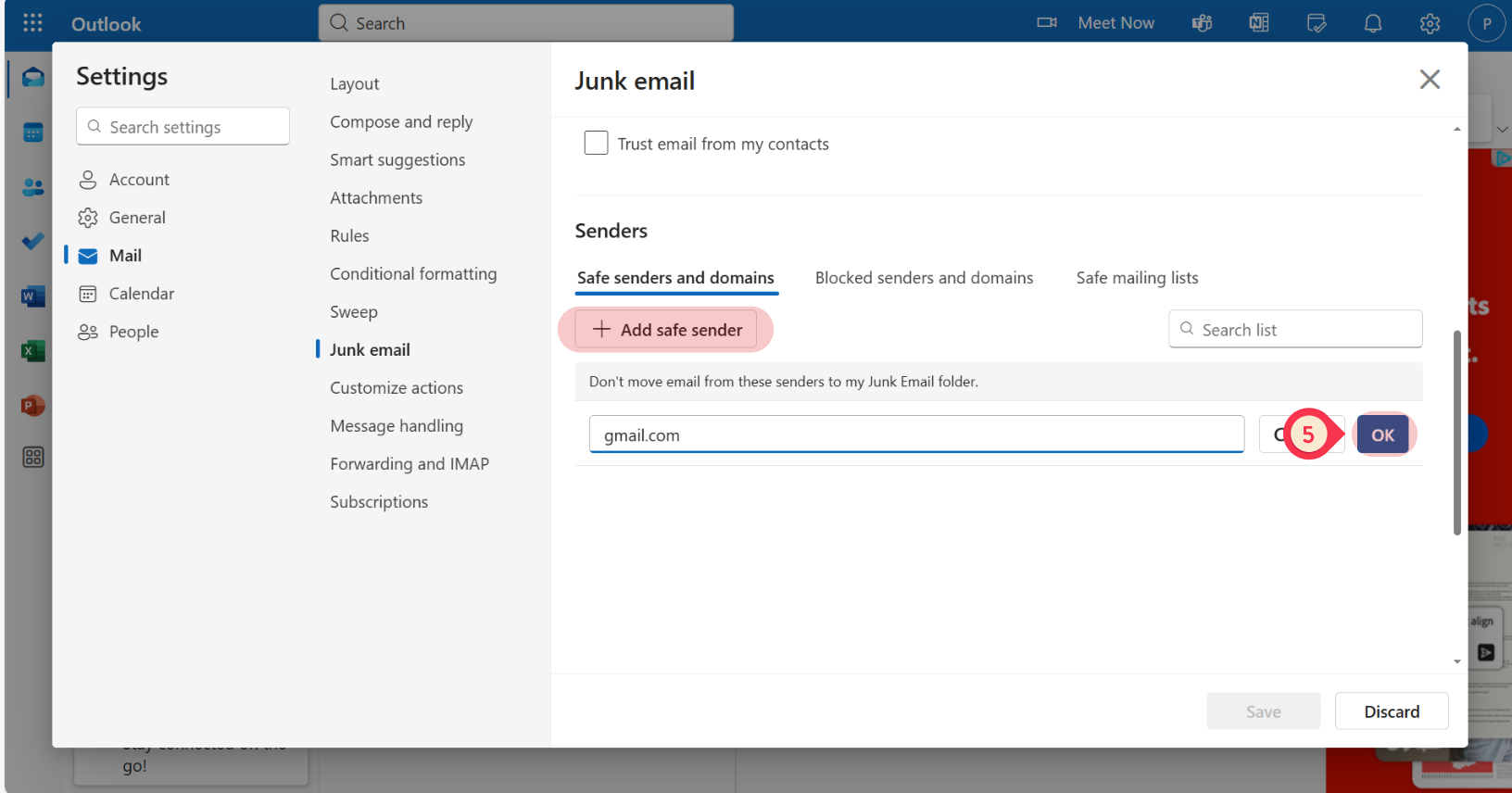
Task: Click scroll-up arrow in Junk email panel
Action: coord(1456,129)
